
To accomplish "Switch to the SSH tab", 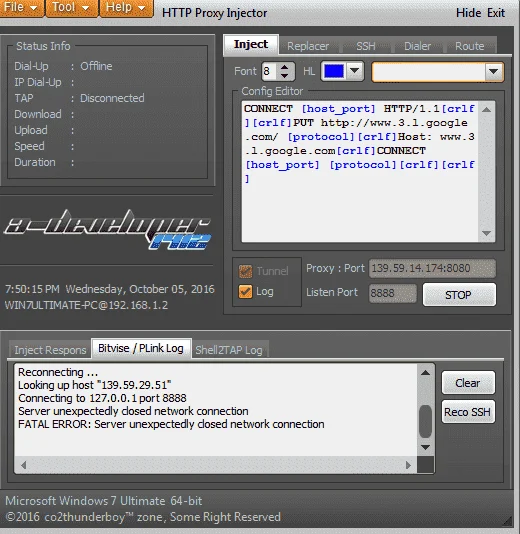I will coord(366,46).
